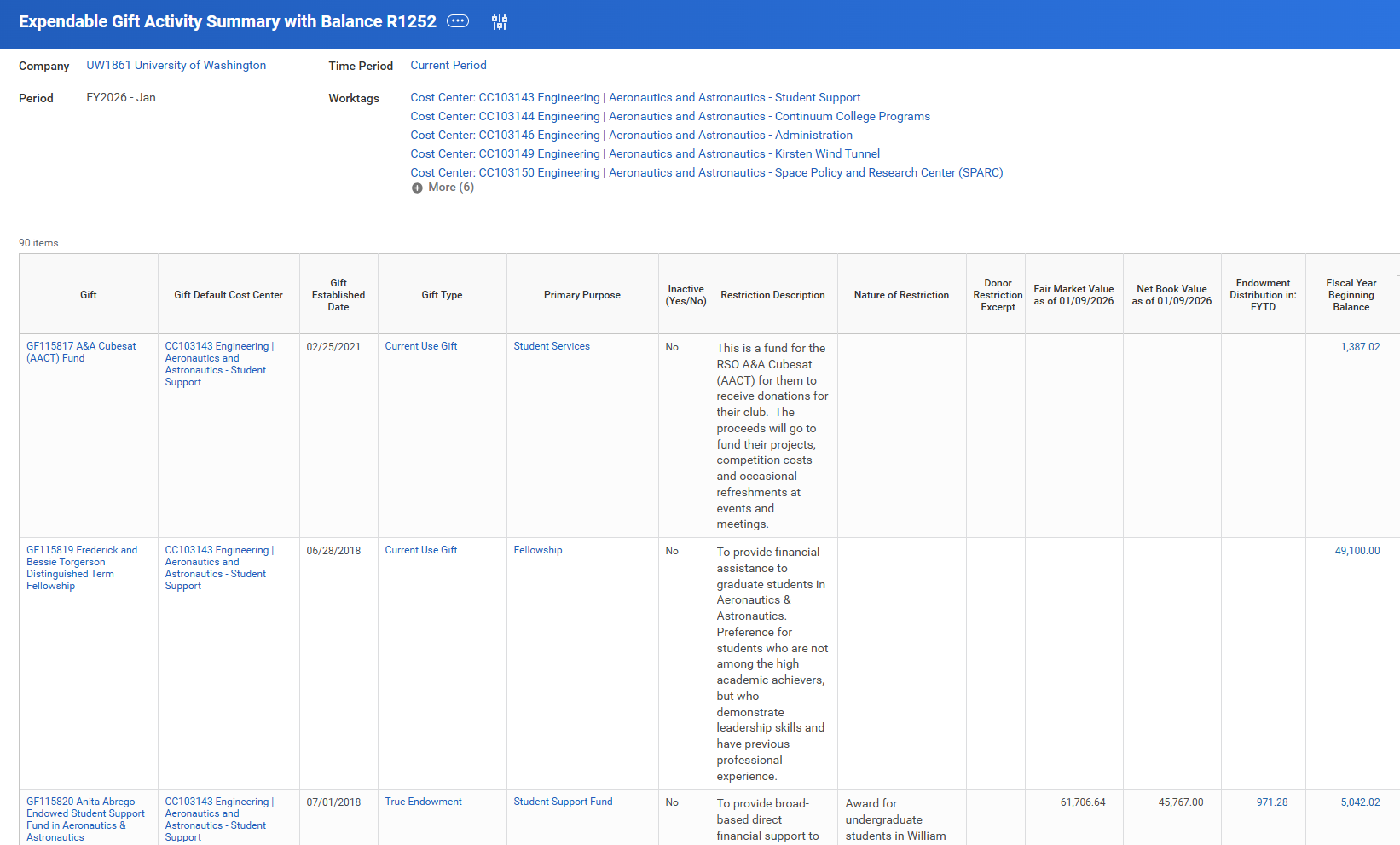
Task: Open gift GF115817 A&A Cubesat (AACT) Fund
Action: 81,352
